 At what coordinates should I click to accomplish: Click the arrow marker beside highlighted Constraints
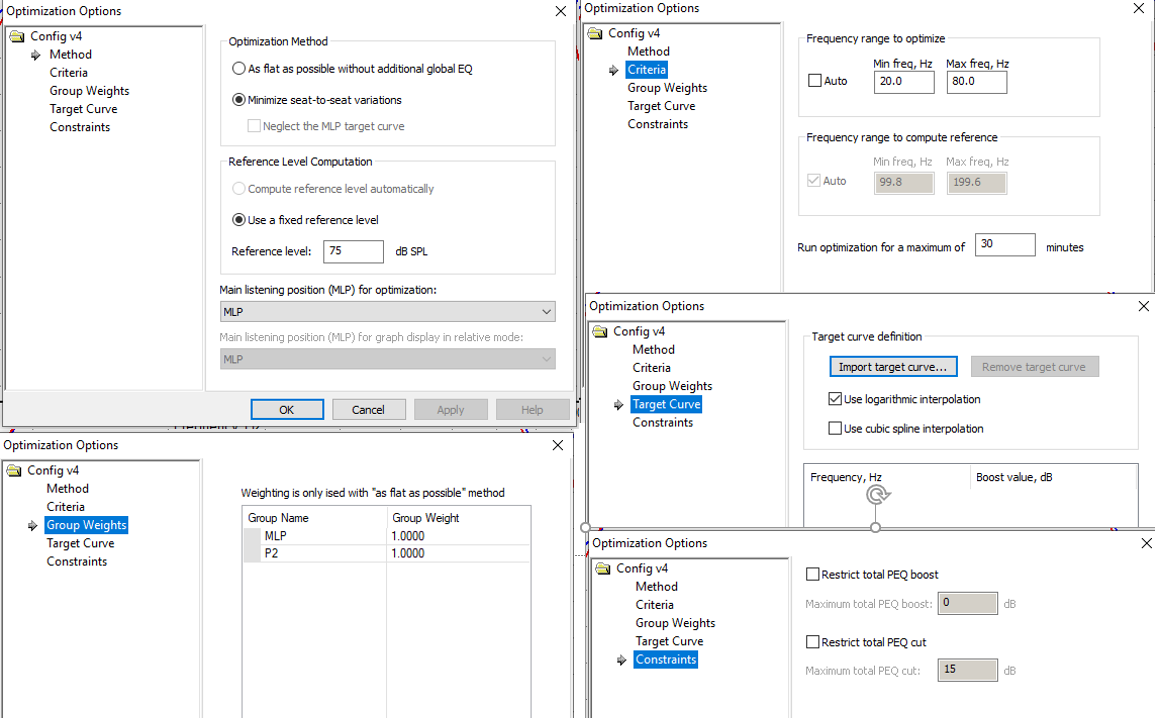click(621, 660)
